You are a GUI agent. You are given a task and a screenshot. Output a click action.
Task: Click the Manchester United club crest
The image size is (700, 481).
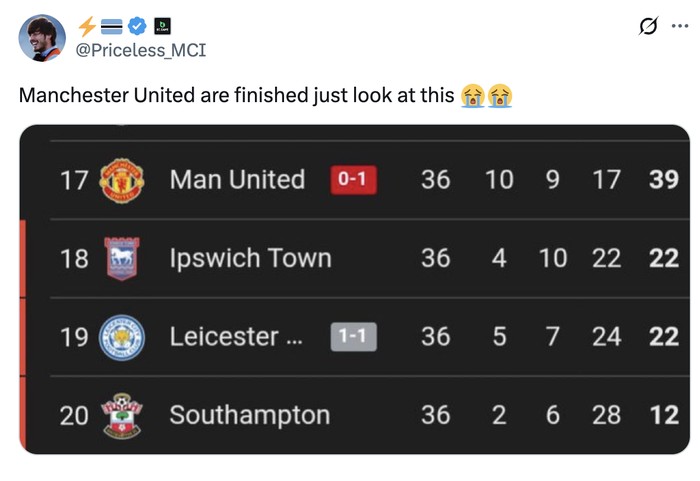click(123, 181)
